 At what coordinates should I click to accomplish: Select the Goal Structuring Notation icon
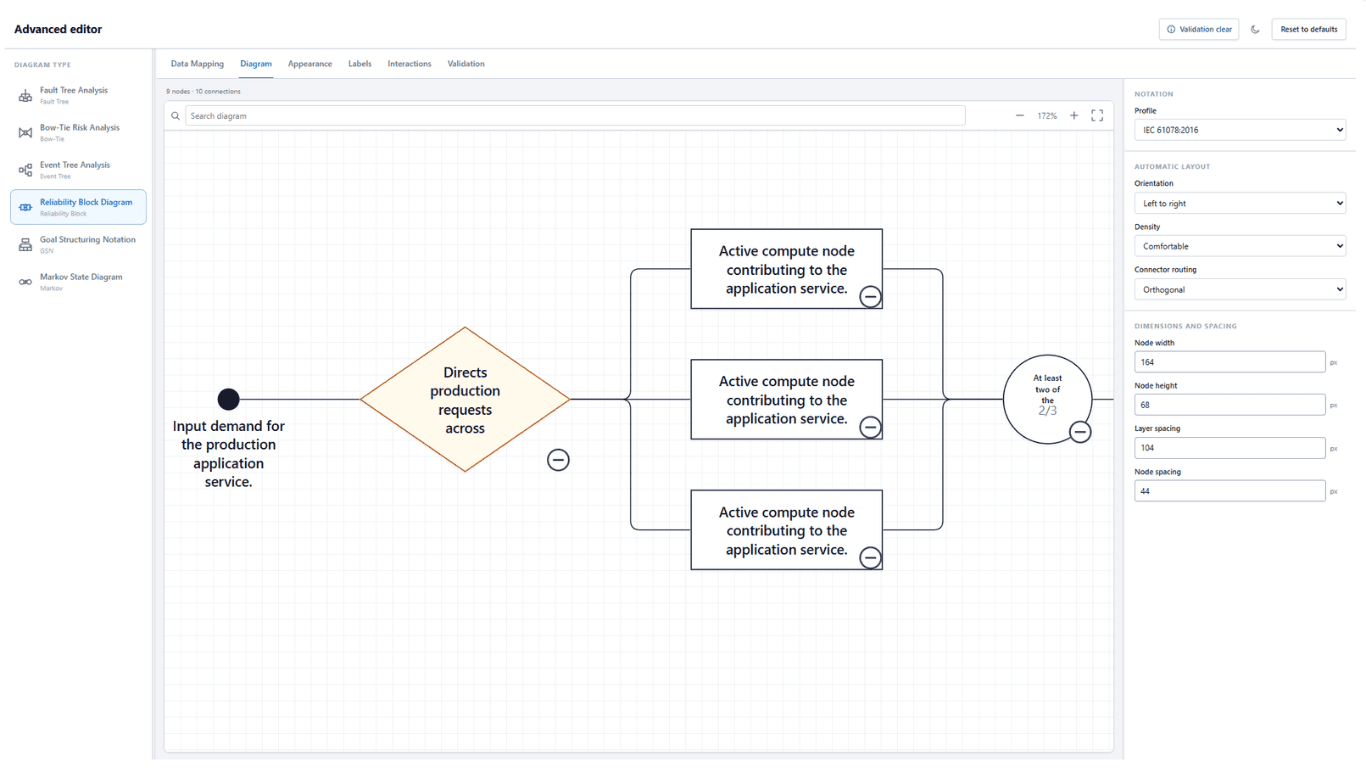coord(26,245)
